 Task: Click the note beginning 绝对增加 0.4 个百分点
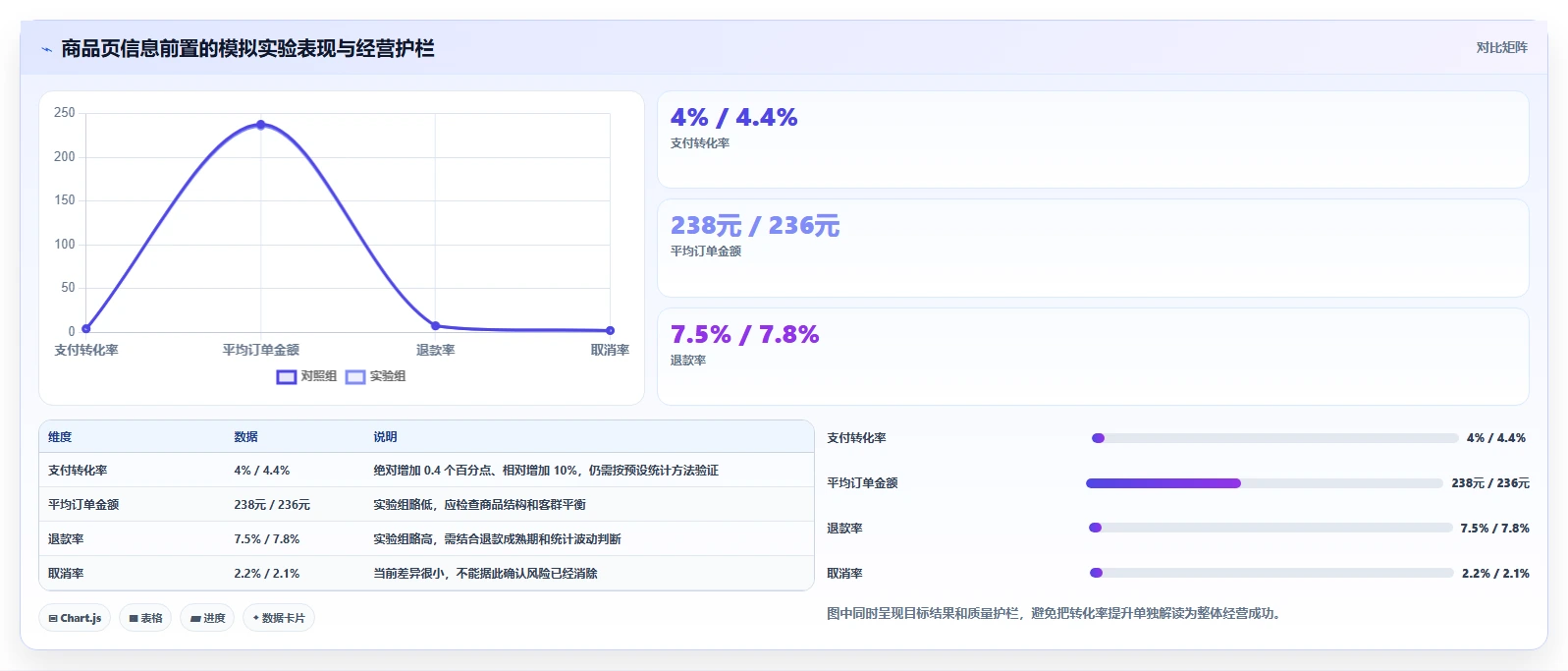(x=546, y=471)
